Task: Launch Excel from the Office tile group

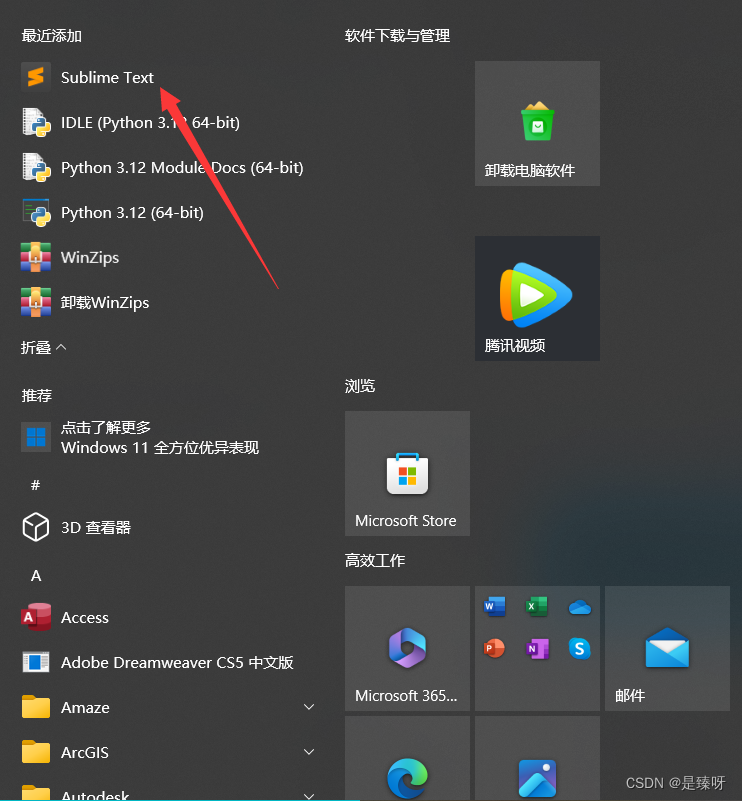Action: tap(537, 607)
